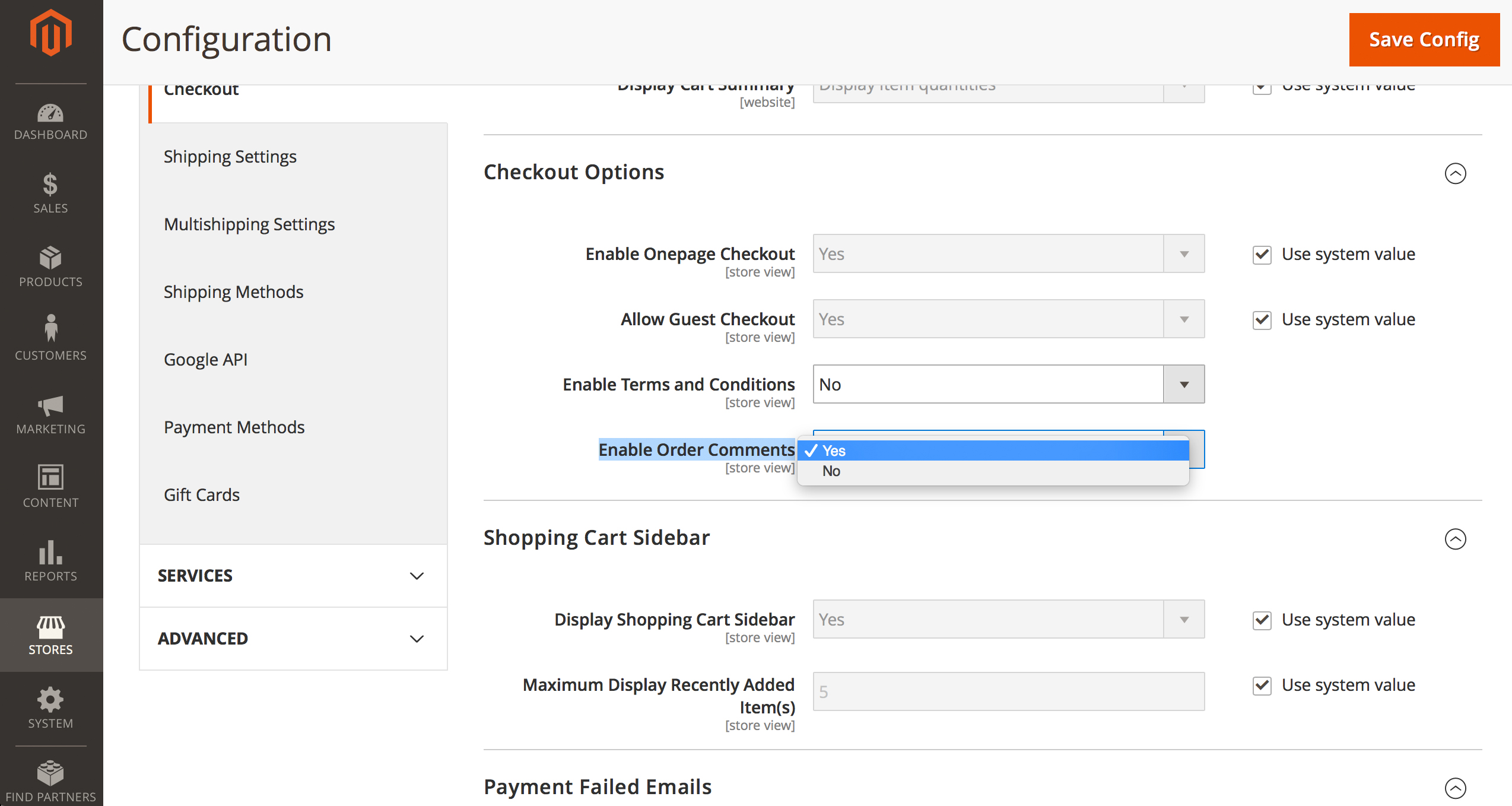Click the Save Config button

coord(1424,40)
